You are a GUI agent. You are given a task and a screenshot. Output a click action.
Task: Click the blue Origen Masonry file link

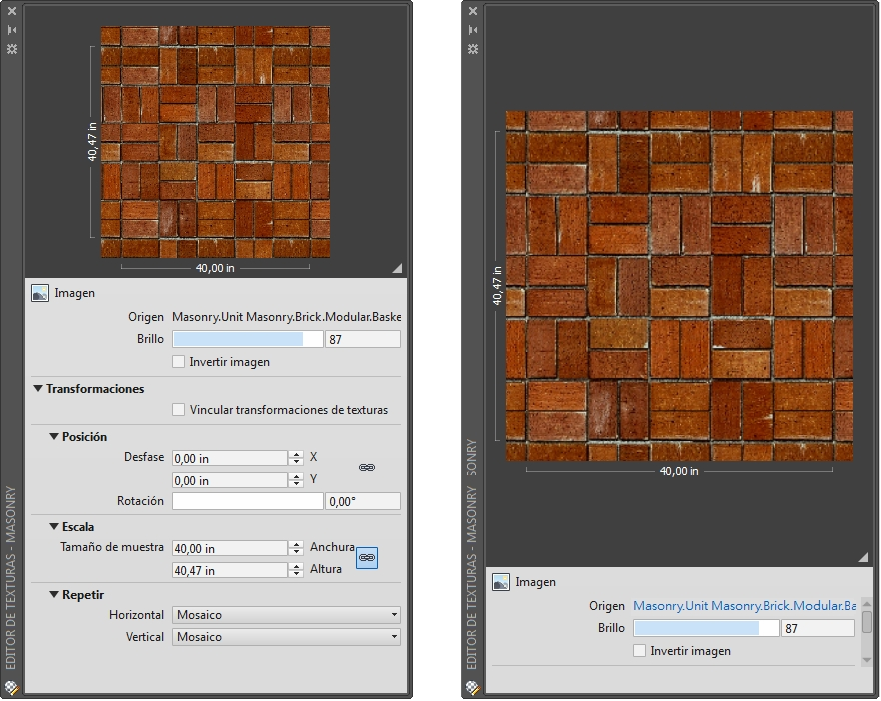pos(744,606)
